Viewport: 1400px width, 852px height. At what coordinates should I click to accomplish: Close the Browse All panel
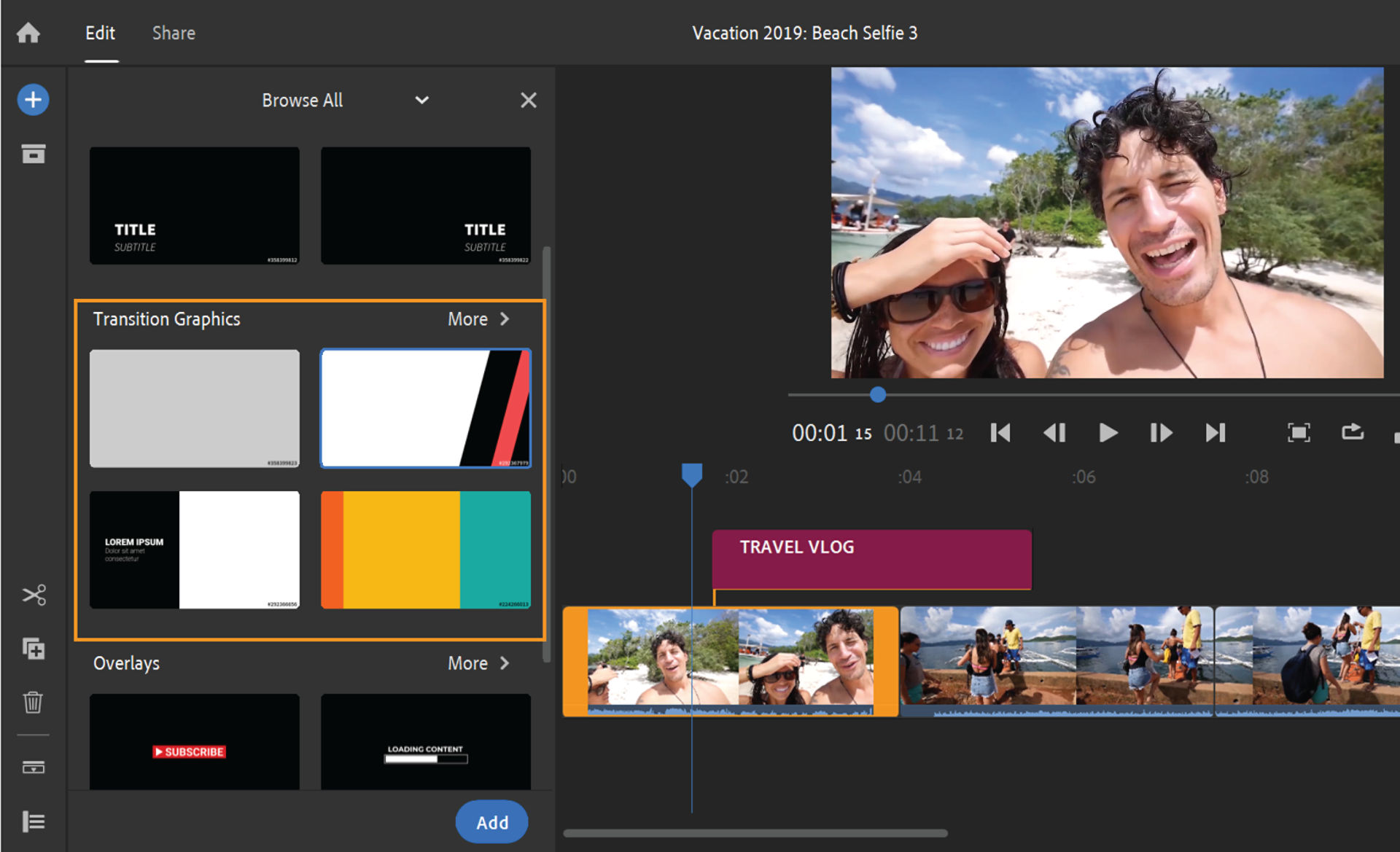pos(529,101)
